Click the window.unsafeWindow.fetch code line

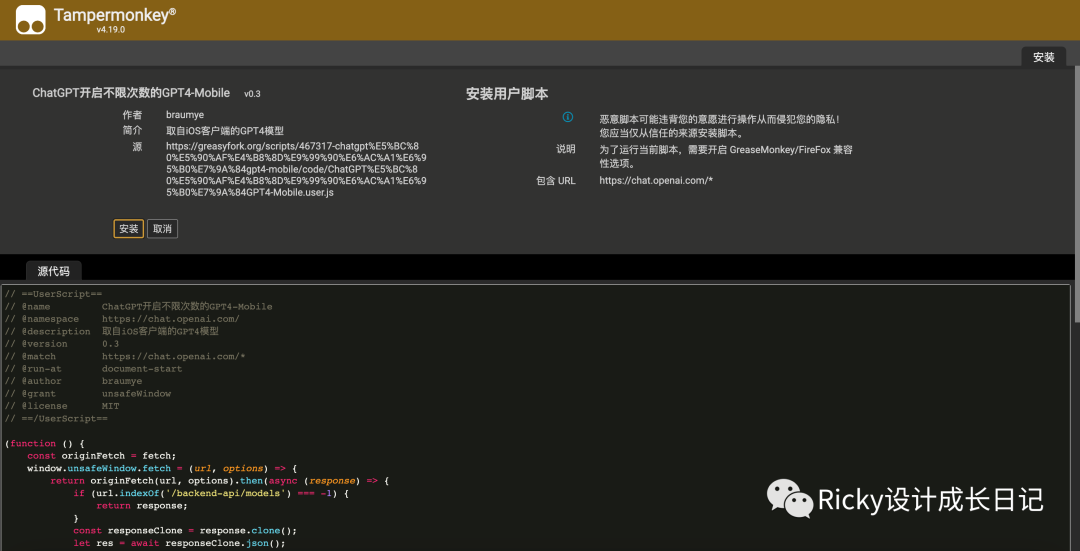(x=162, y=468)
